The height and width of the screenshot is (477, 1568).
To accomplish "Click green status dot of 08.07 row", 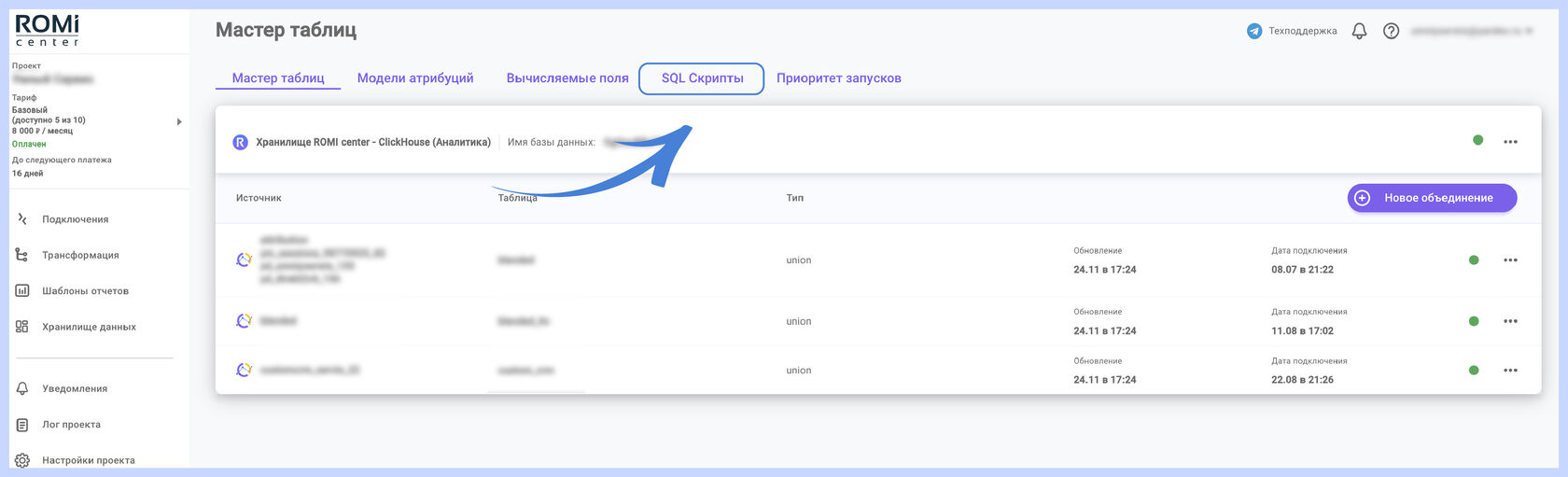I will (x=1474, y=260).
